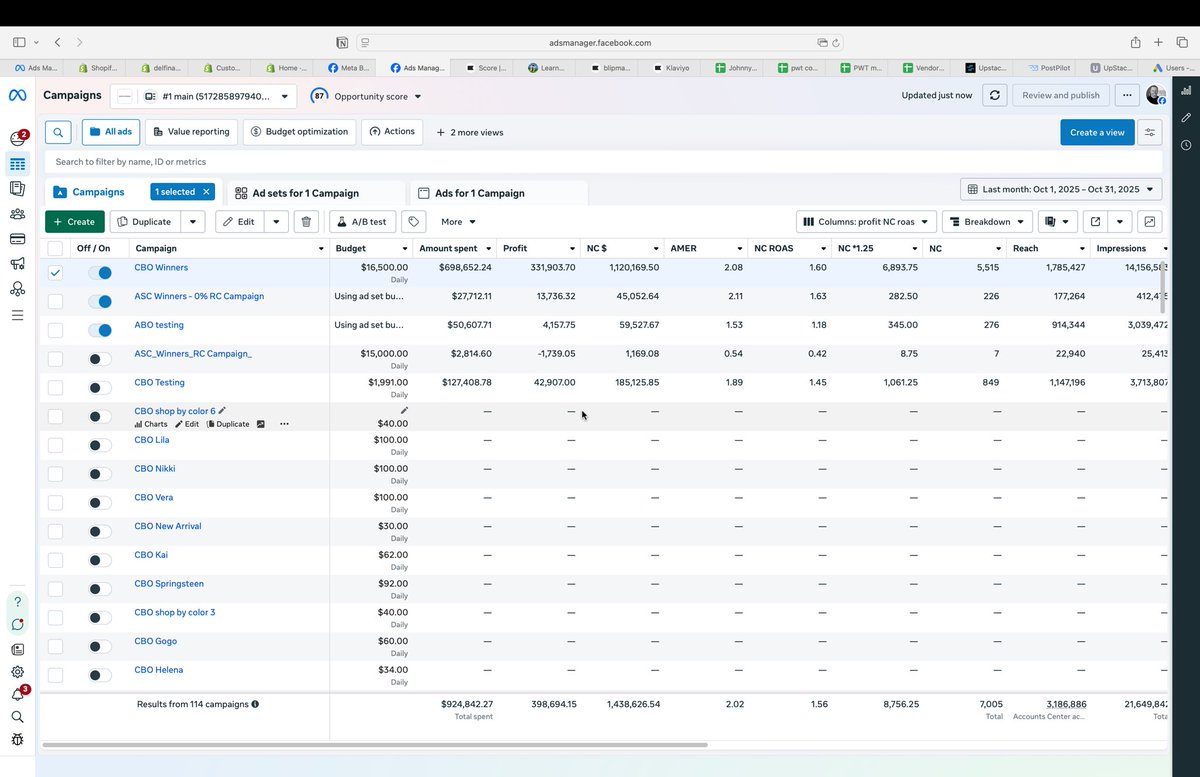This screenshot has height=777, width=1200.
Task: Open the charts insights icon on the right rail
Action: tap(1185, 92)
